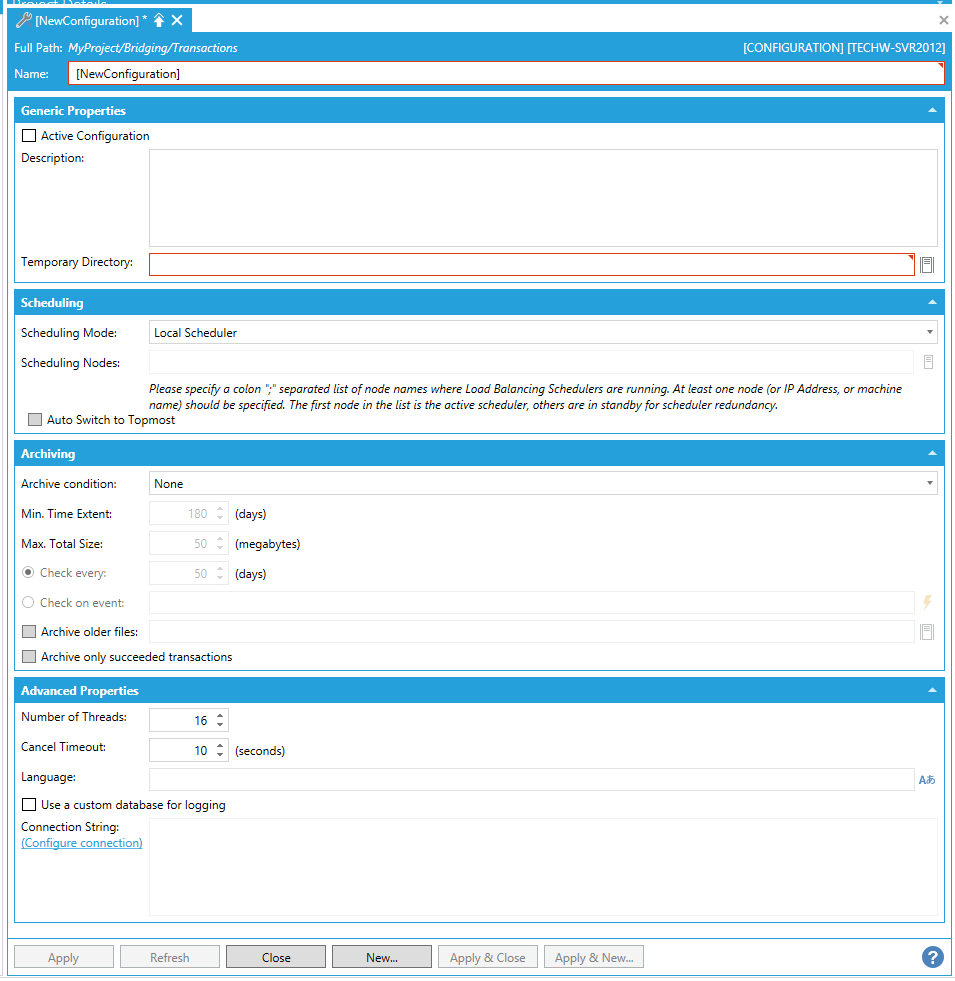Click the Name input field
955x981 pixels.
pyautogui.click(x=505, y=74)
